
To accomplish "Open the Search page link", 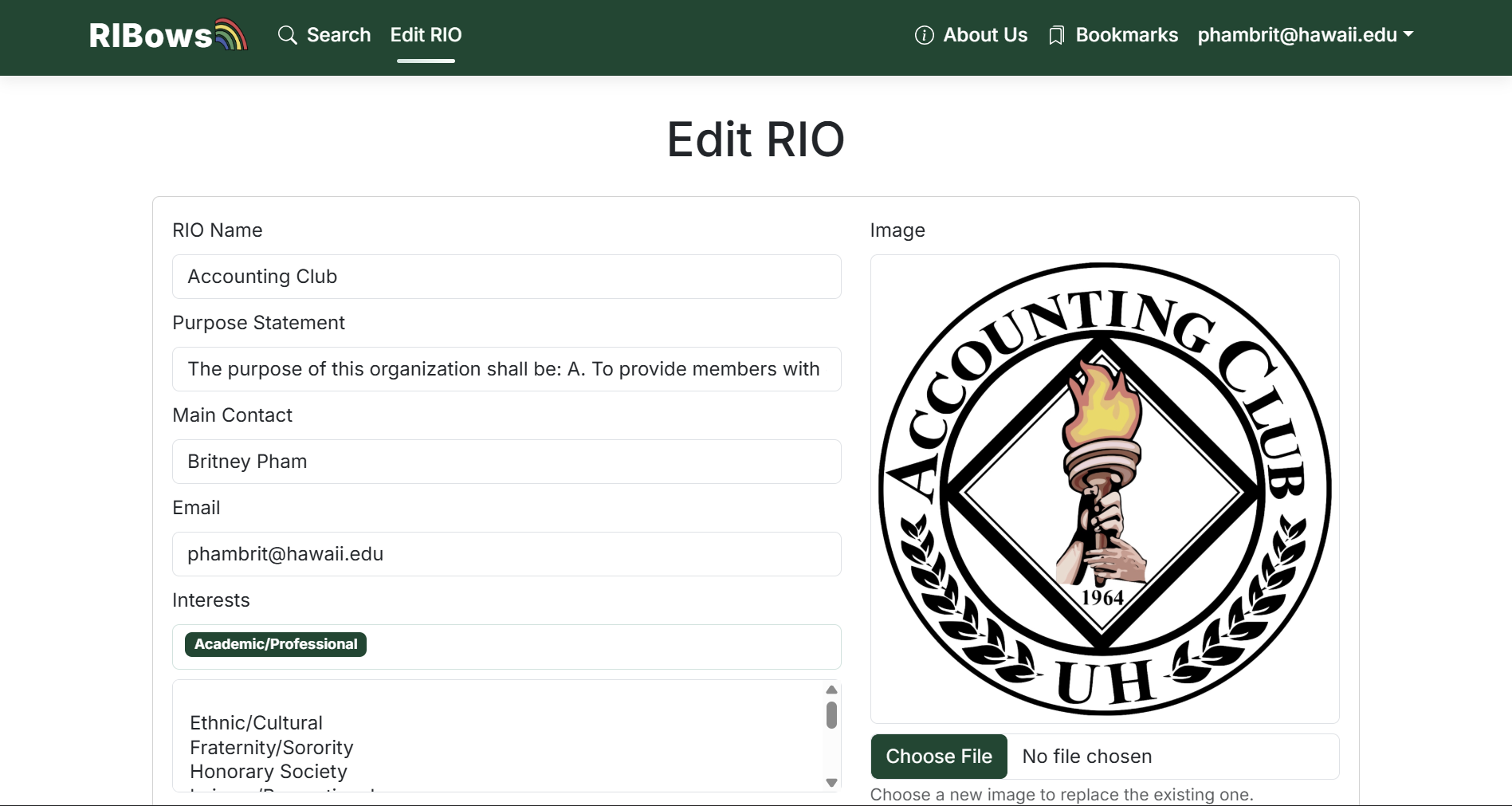I will (x=338, y=35).
